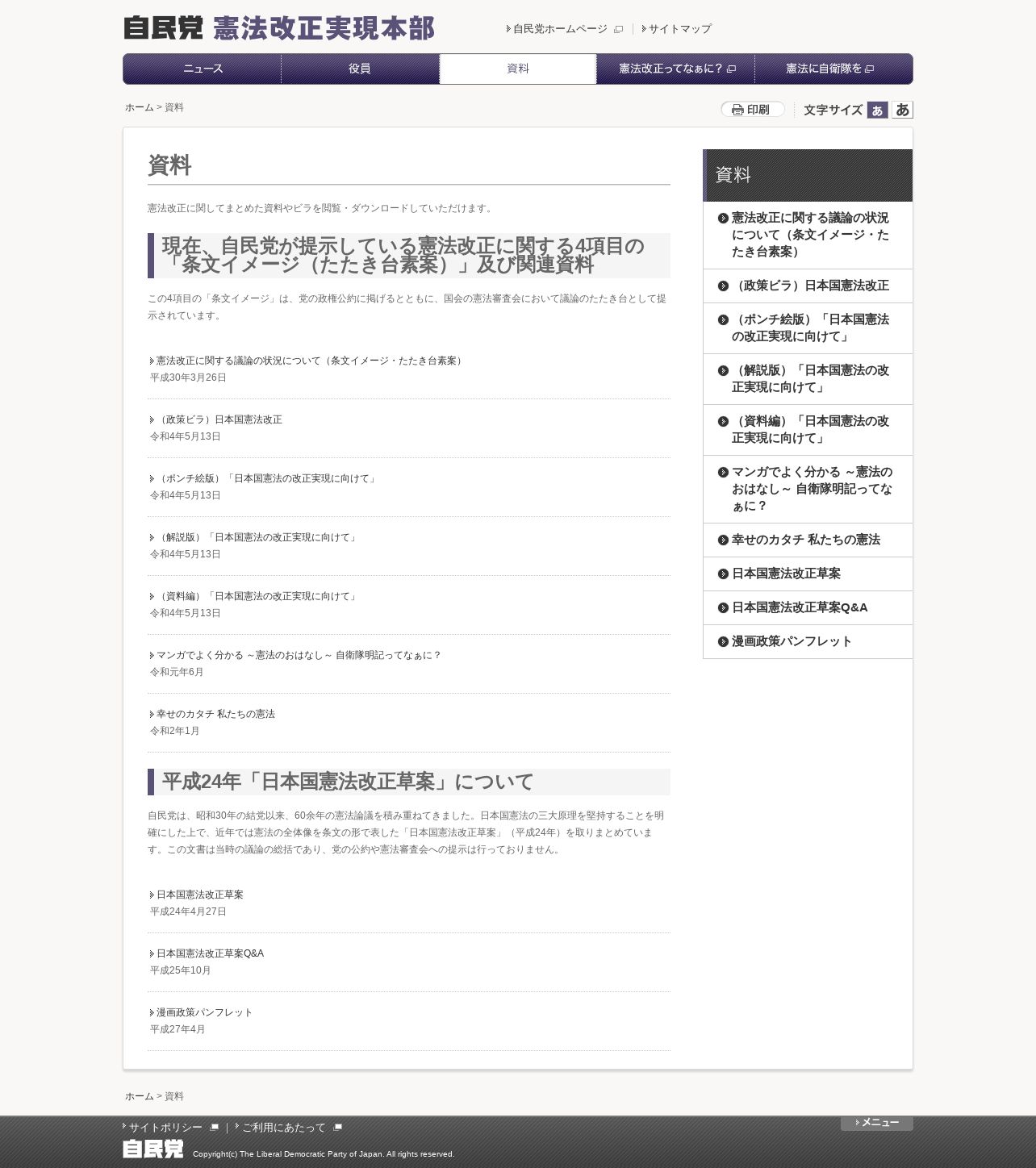
Task: Click the date 平成30年3月26日
Action: tap(188, 378)
